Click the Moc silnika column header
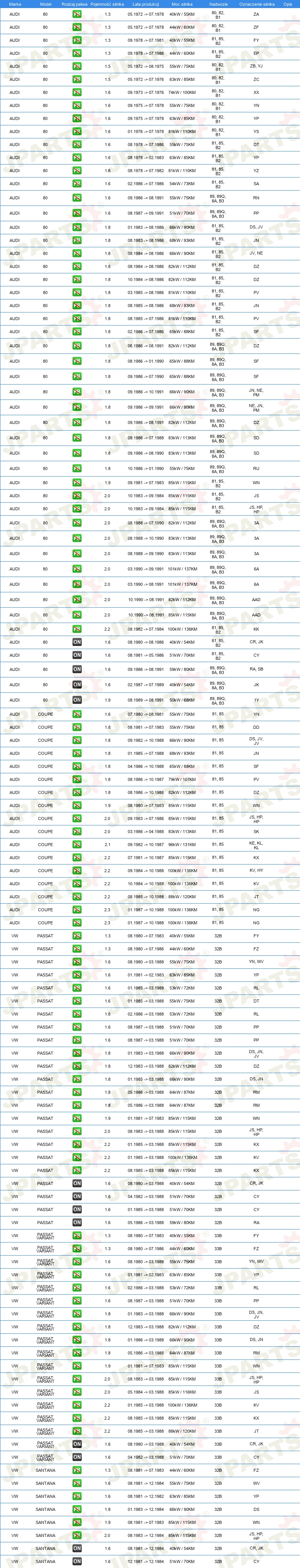Screen dimensions: 300x1568 click(x=182, y=4)
